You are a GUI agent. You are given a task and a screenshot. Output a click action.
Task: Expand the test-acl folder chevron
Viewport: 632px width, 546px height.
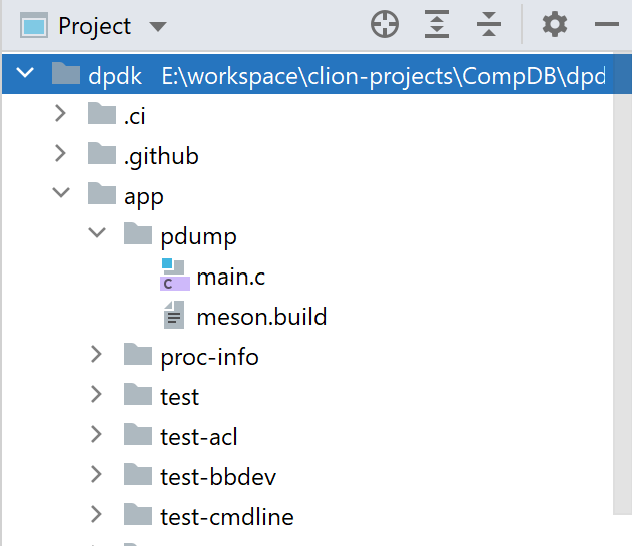coord(96,434)
